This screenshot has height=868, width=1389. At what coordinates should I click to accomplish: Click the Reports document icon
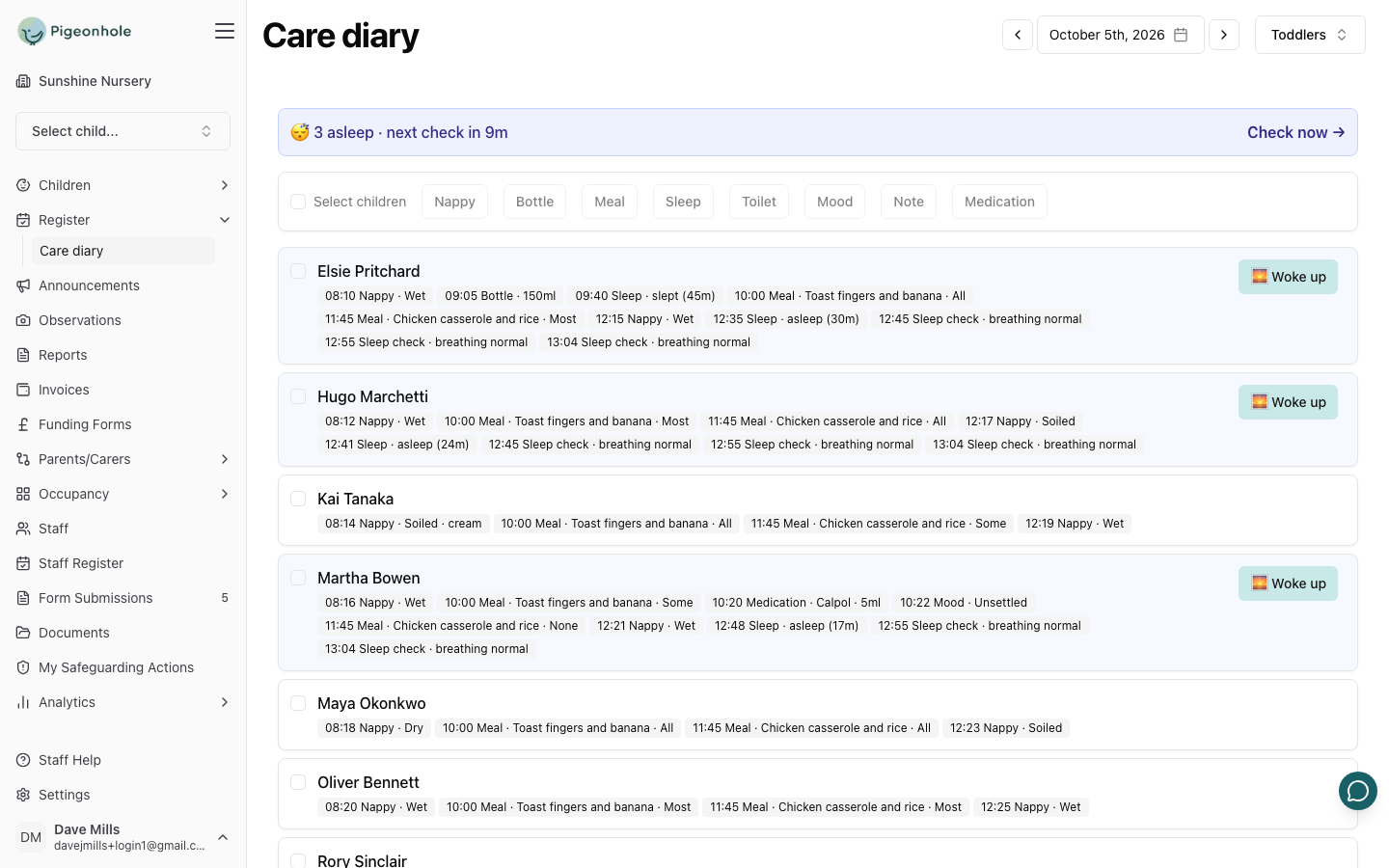click(23, 355)
